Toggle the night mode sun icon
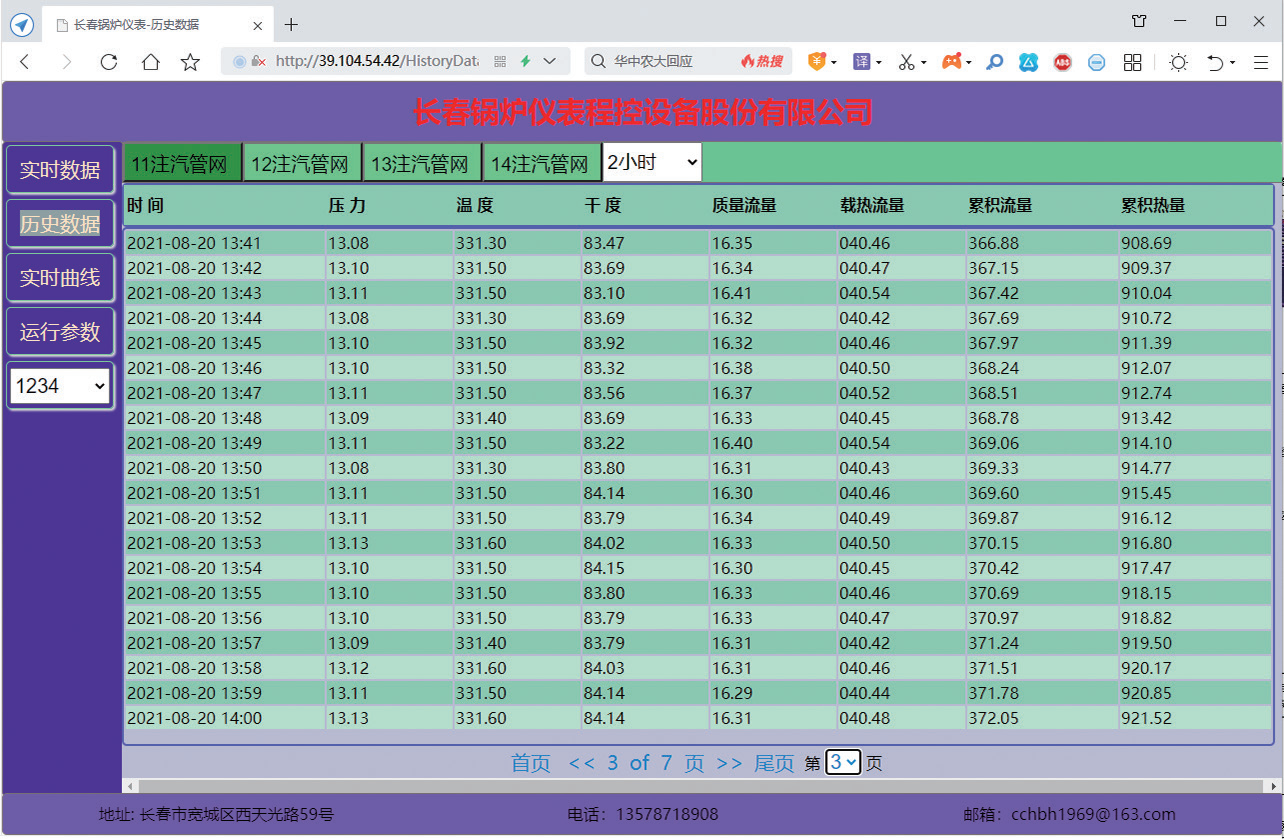The image size is (1284, 839). 1178,62
